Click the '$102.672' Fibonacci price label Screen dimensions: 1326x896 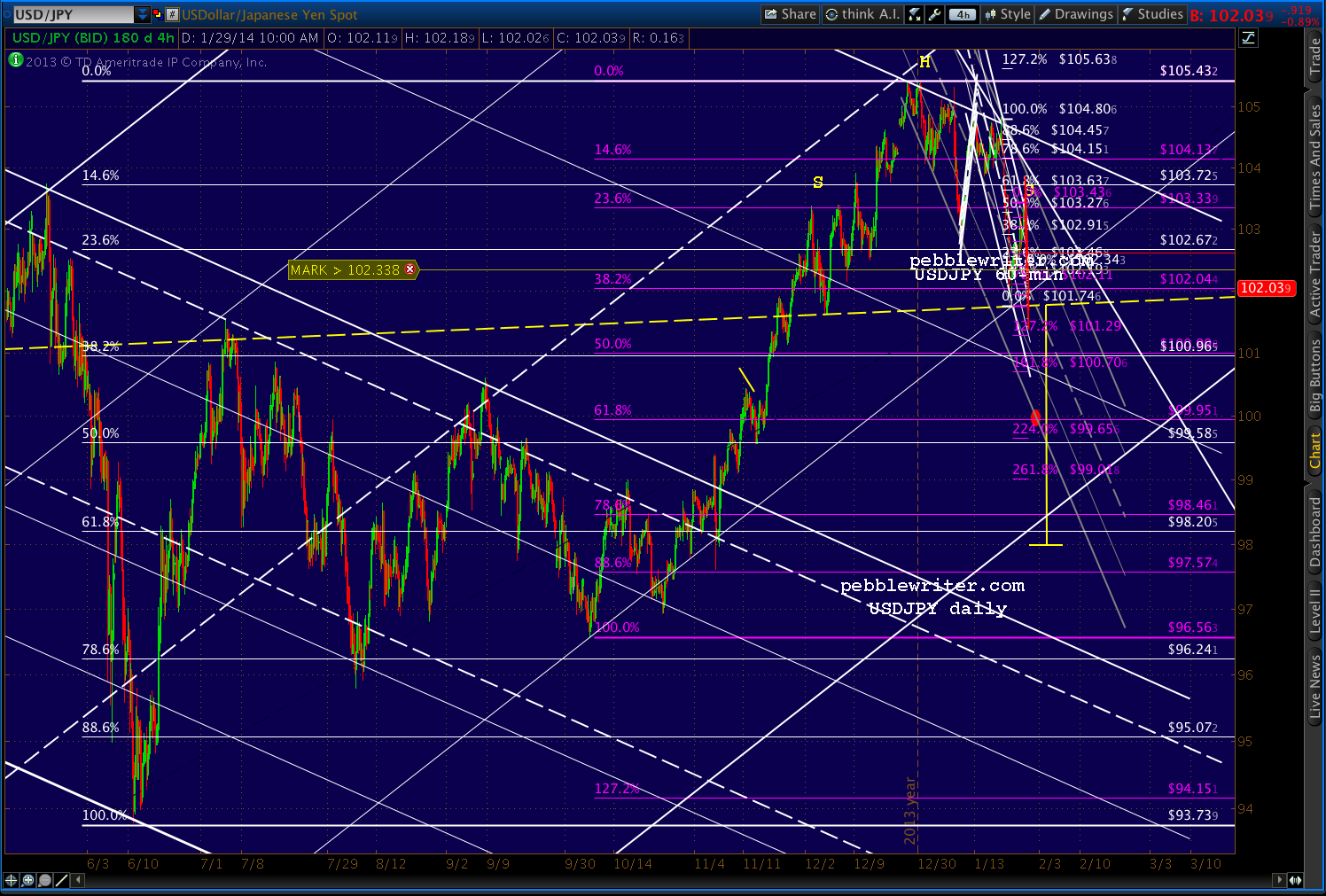1189,240
